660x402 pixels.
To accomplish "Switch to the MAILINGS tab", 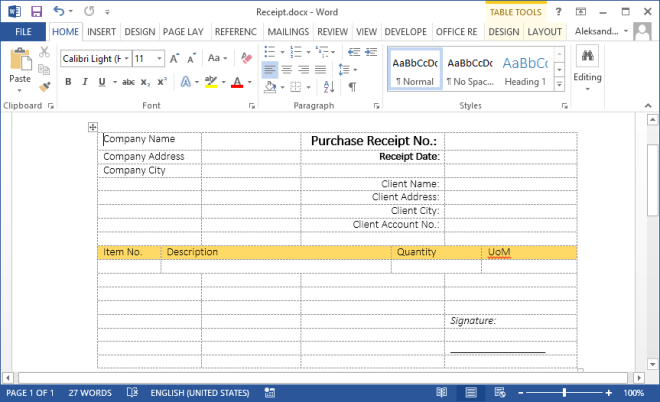I will (x=288, y=32).
